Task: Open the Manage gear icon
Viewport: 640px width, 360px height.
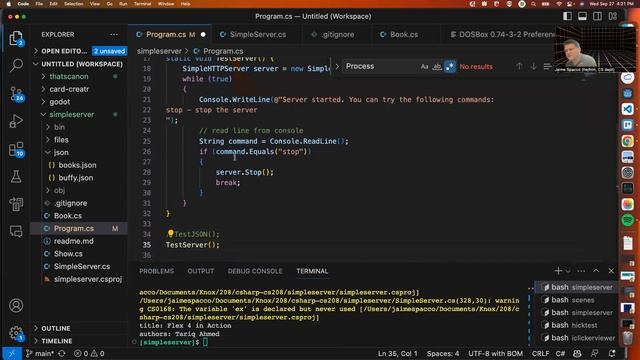Action: (16, 333)
